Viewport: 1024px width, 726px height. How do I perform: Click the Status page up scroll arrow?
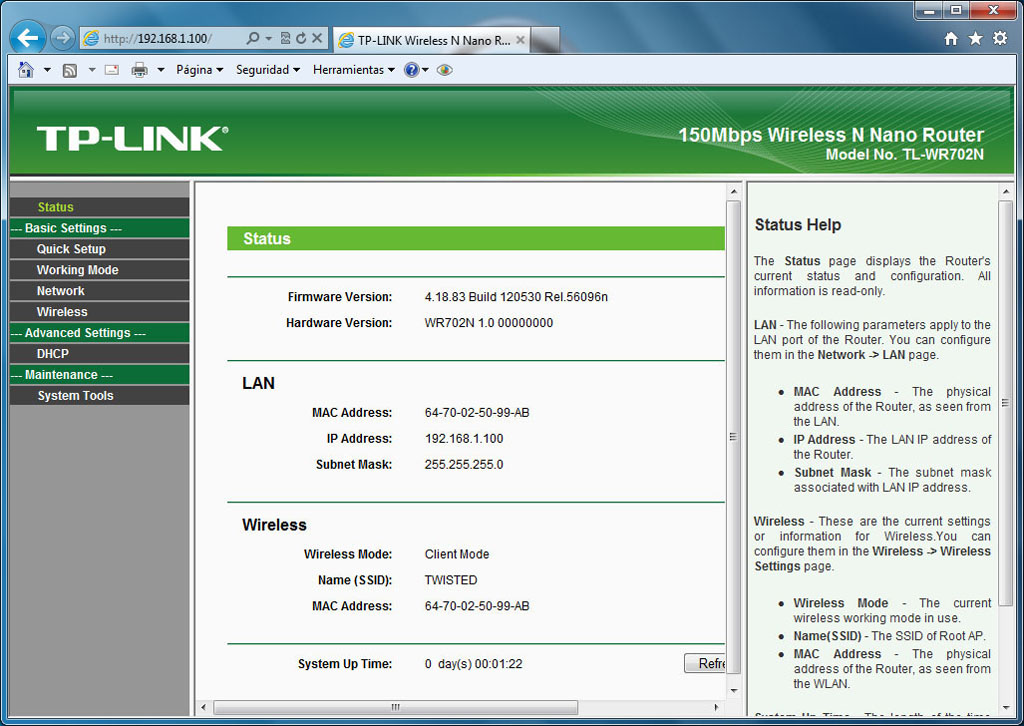(733, 192)
